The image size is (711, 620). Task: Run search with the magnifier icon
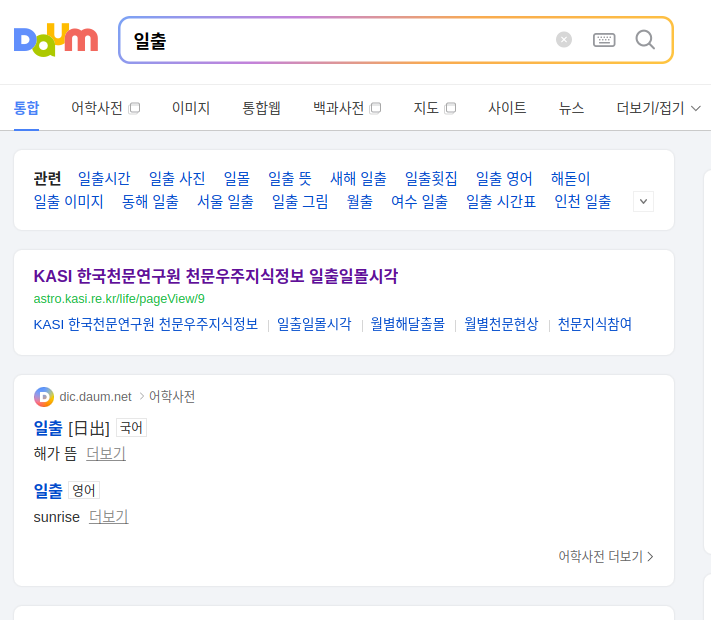pyautogui.click(x=645, y=40)
